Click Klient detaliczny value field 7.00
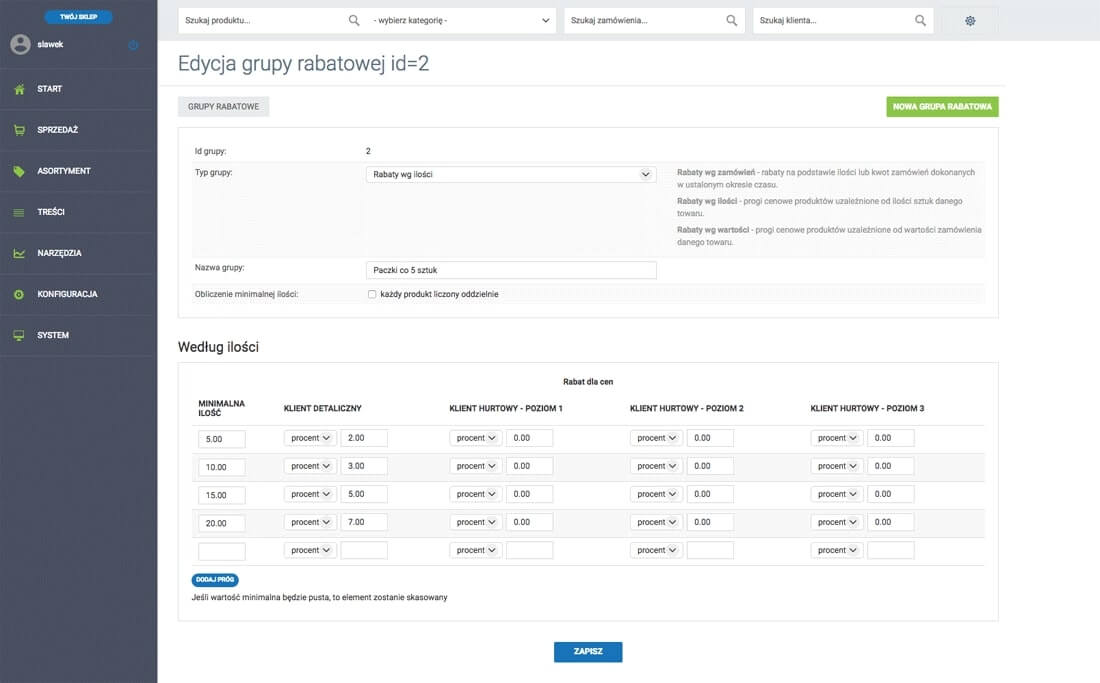The width and height of the screenshot is (1100, 683). (364, 522)
